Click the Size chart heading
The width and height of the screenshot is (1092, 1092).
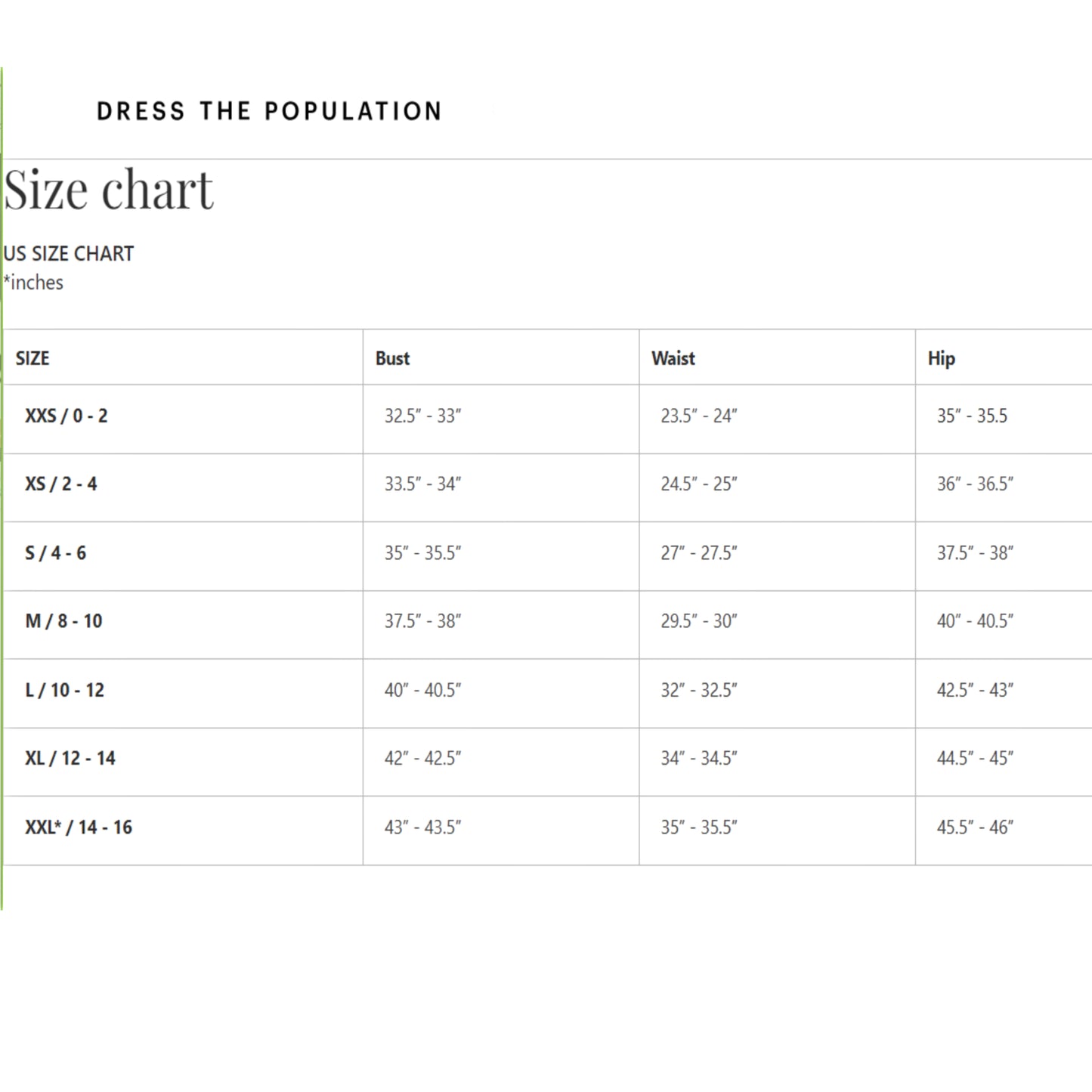point(109,189)
